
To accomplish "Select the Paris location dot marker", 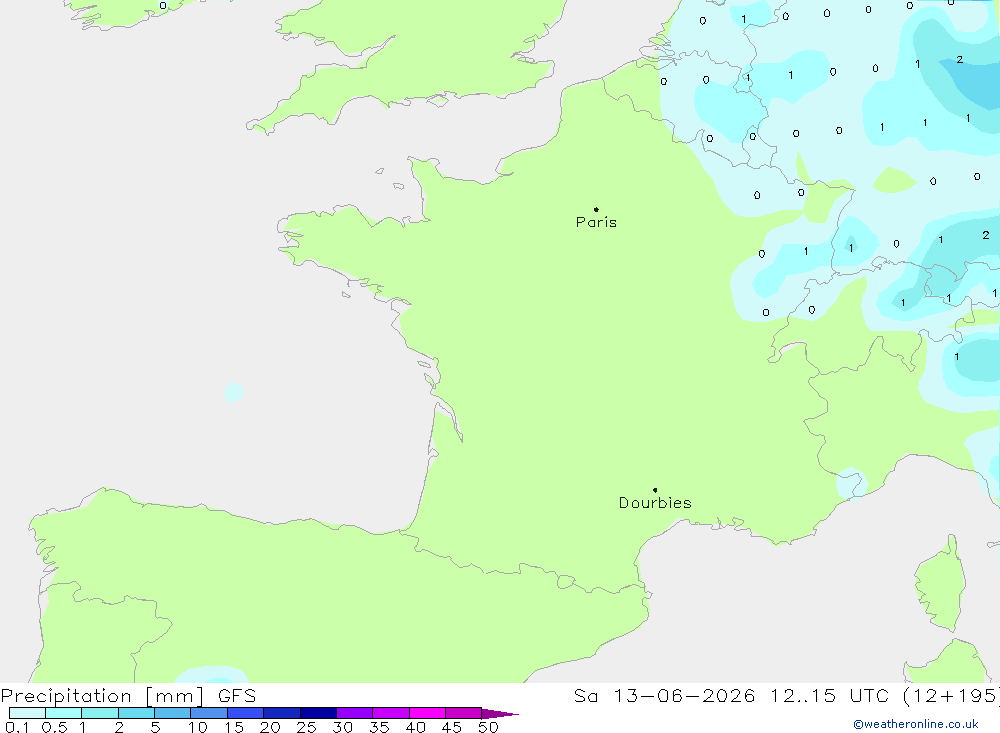I will click(x=596, y=209).
